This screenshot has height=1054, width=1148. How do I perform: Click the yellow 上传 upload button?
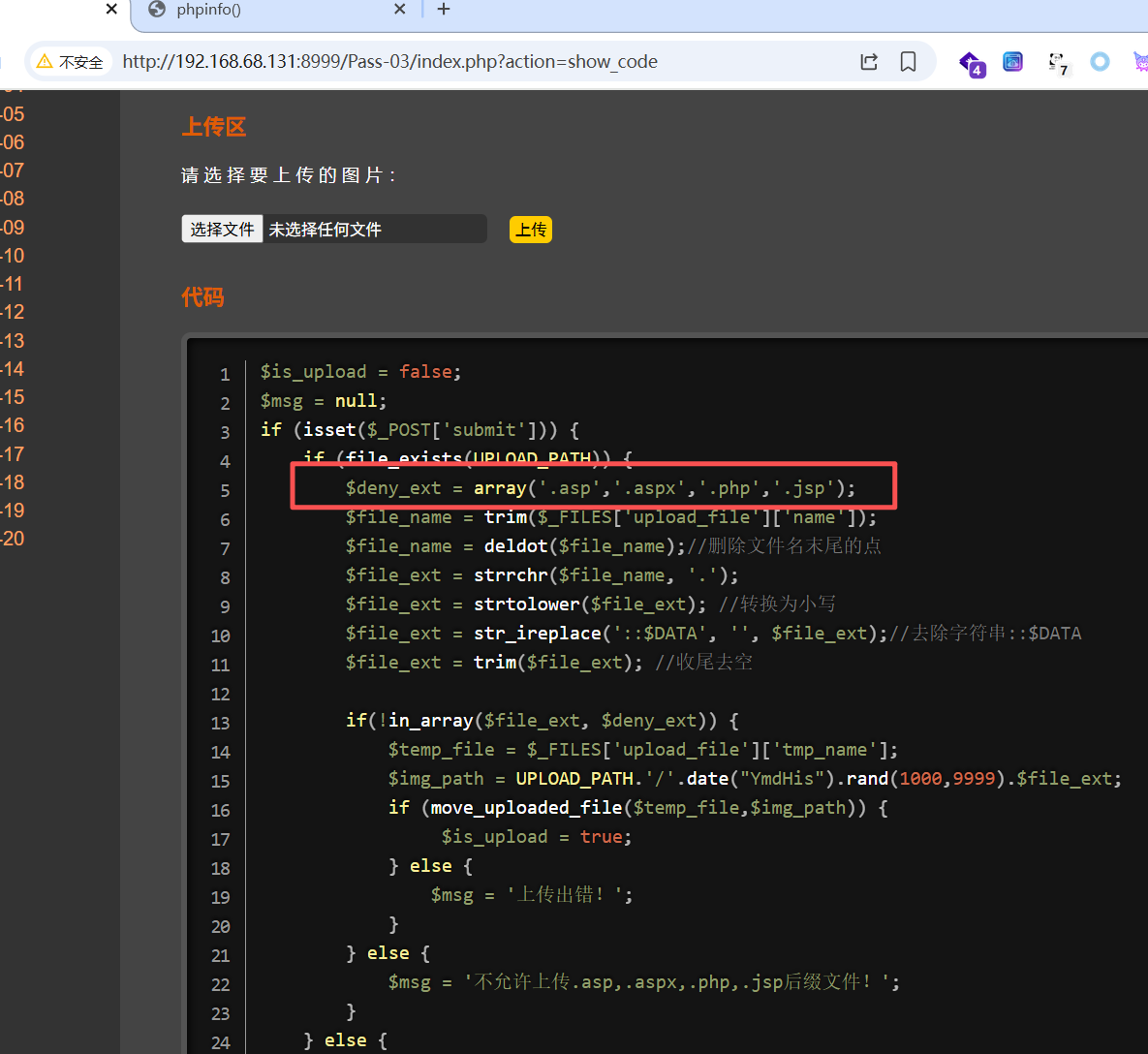click(x=531, y=230)
